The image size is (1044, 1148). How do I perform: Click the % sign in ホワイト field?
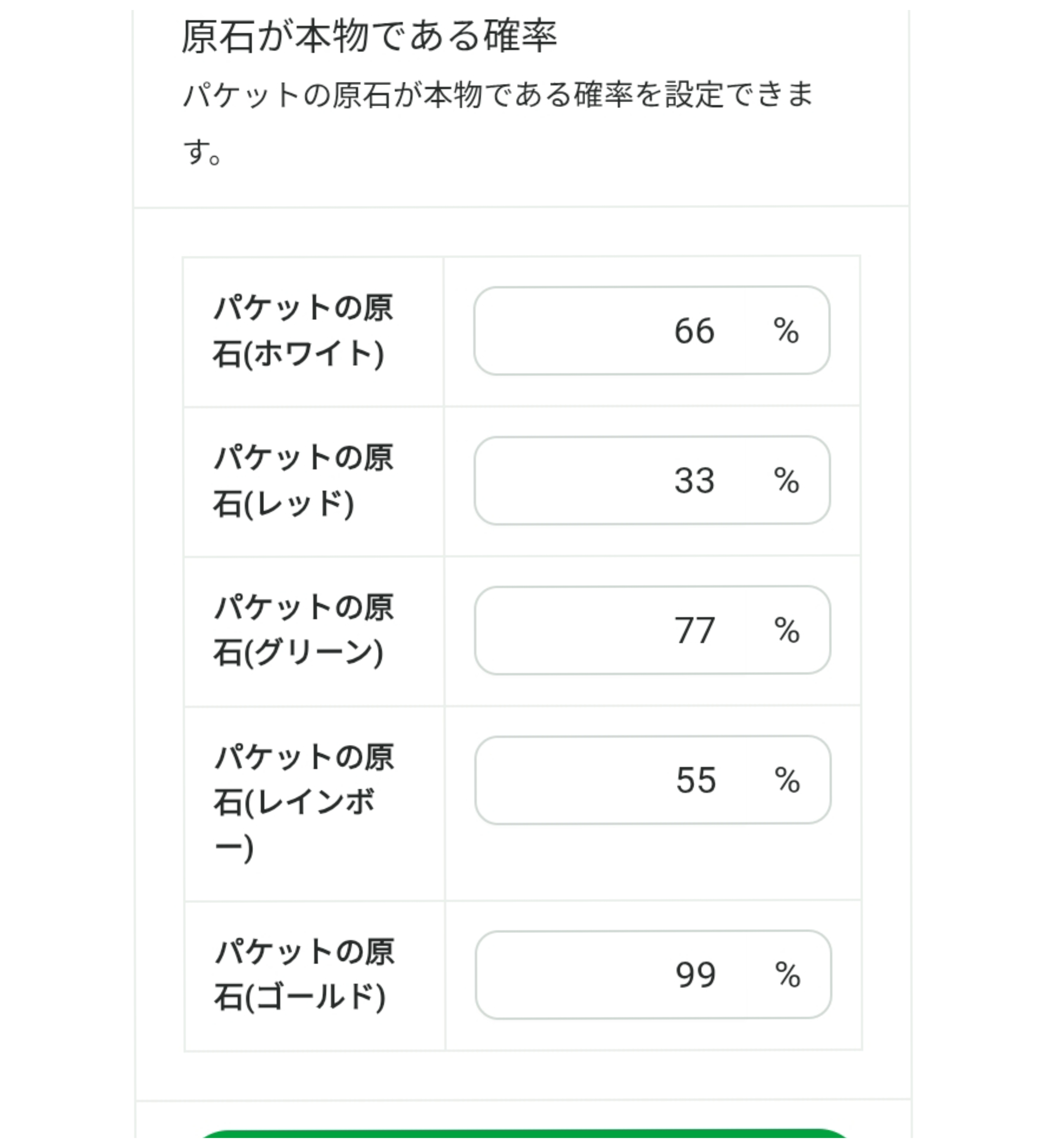click(787, 331)
